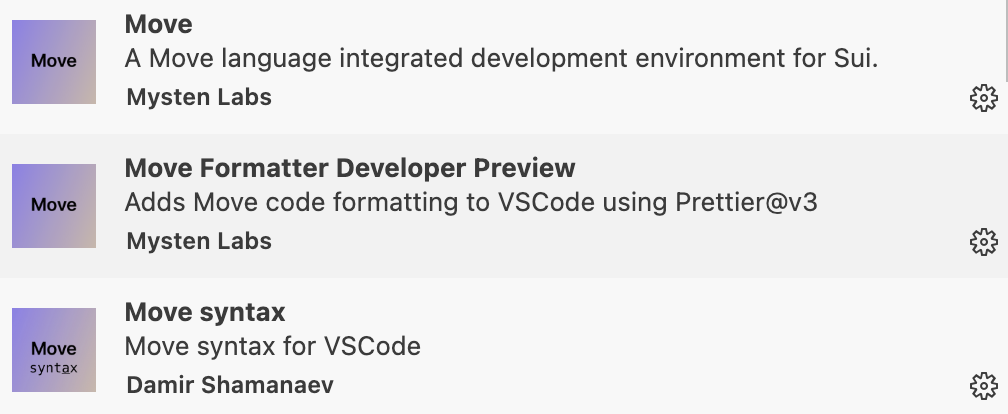The width and height of the screenshot is (1008, 414).
Task: Click the Damir Shamanaev publisher name
Action: coord(230,385)
